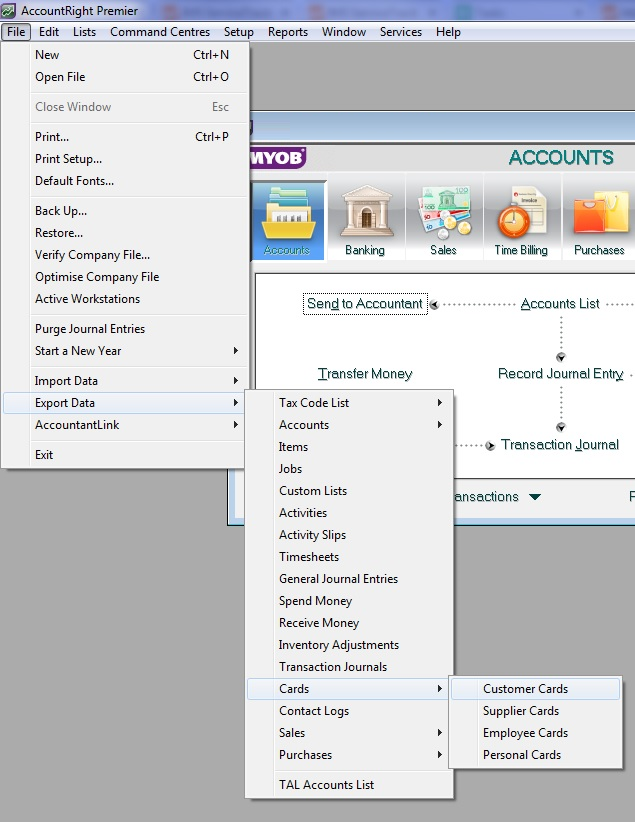This screenshot has height=822, width=635.
Task: Expand the Import Data submenu arrow
Action: [x=235, y=381]
